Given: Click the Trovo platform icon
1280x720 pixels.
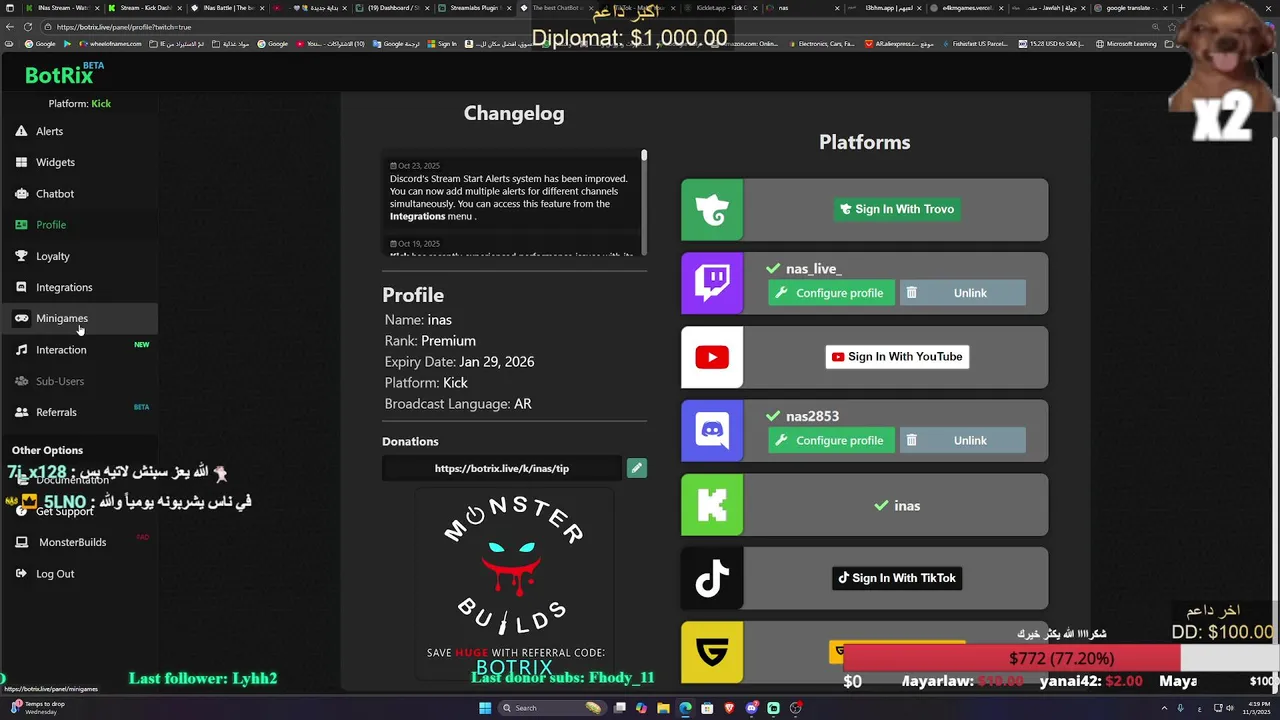Looking at the screenshot, I should tap(712, 210).
